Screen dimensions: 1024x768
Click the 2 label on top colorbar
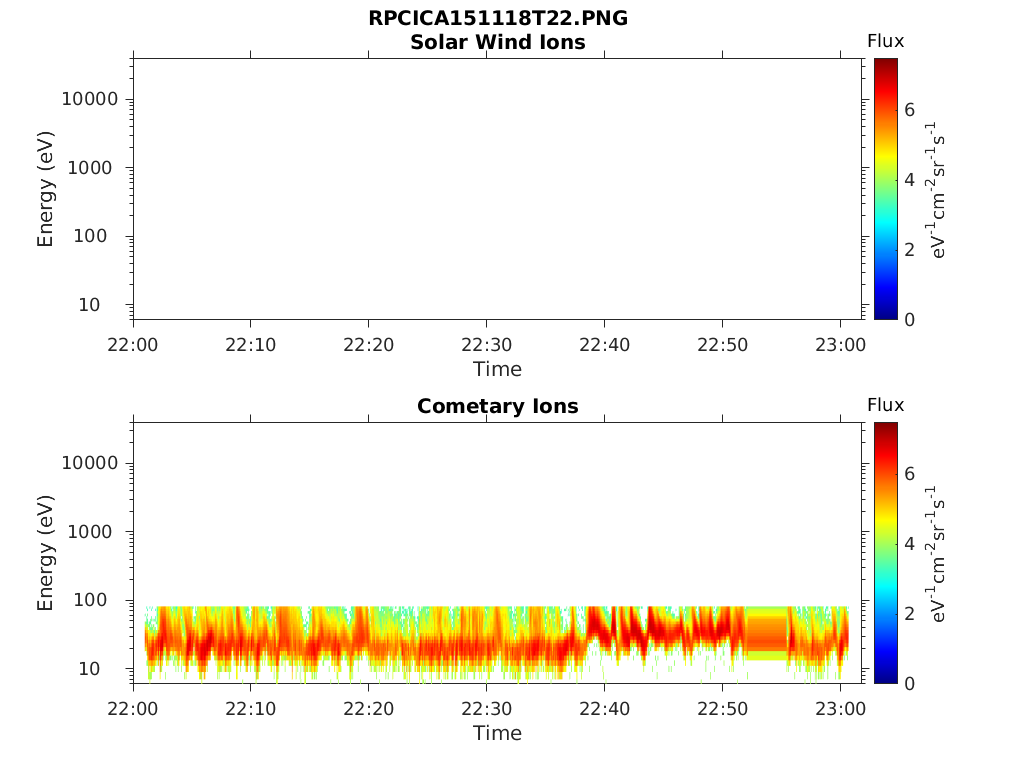(910, 249)
